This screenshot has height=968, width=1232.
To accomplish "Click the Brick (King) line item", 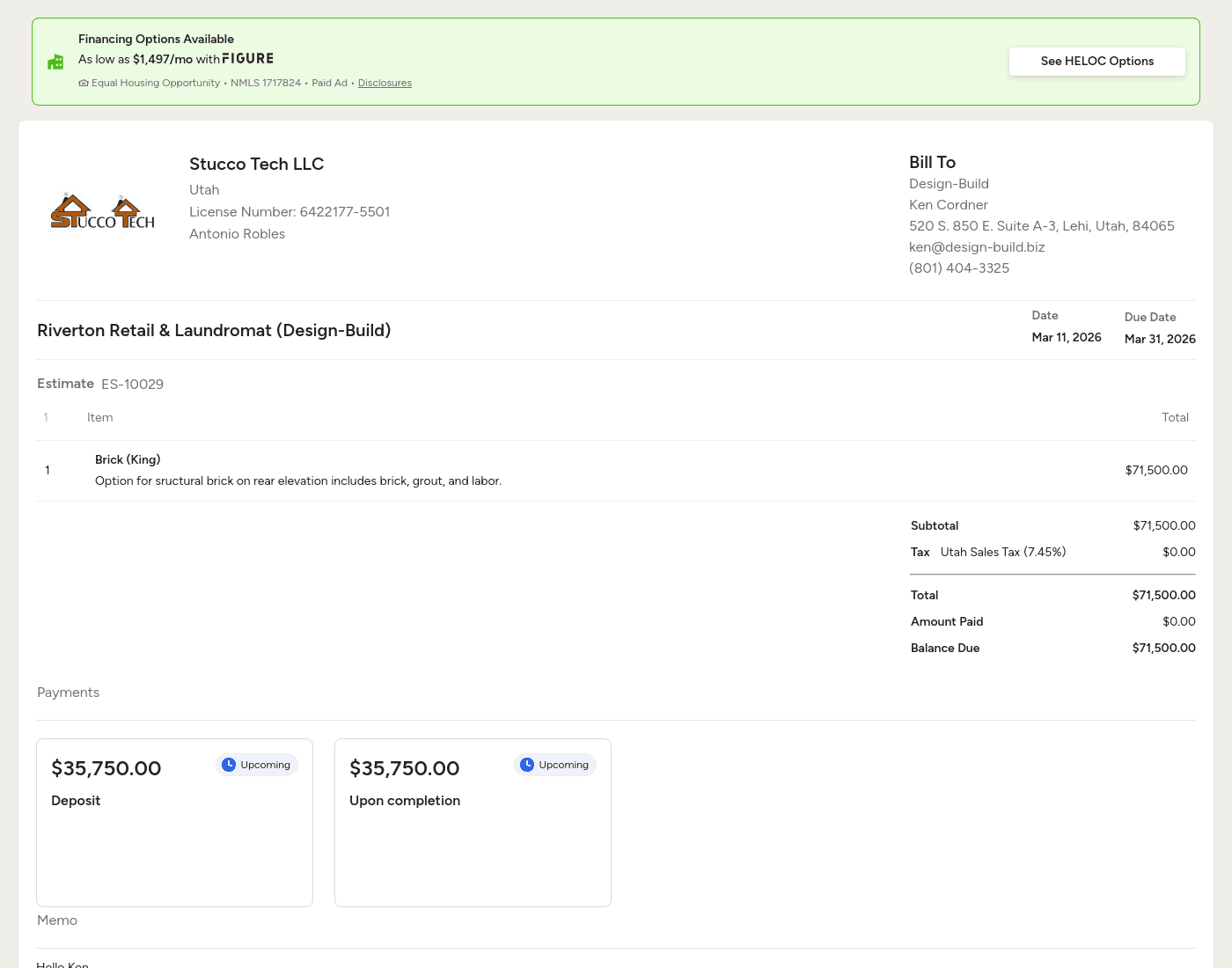I will coord(128,459).
